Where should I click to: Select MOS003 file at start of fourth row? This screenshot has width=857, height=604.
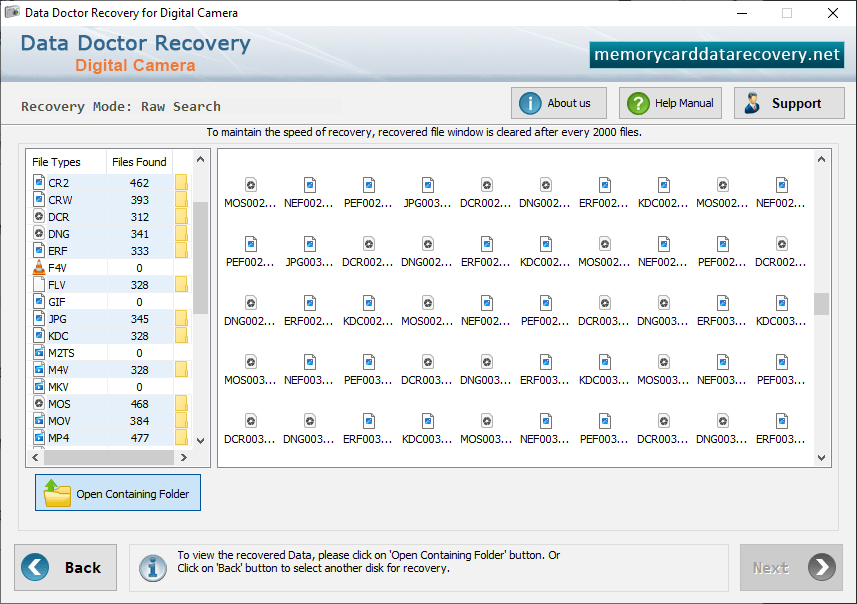click(x=250, y=370)
